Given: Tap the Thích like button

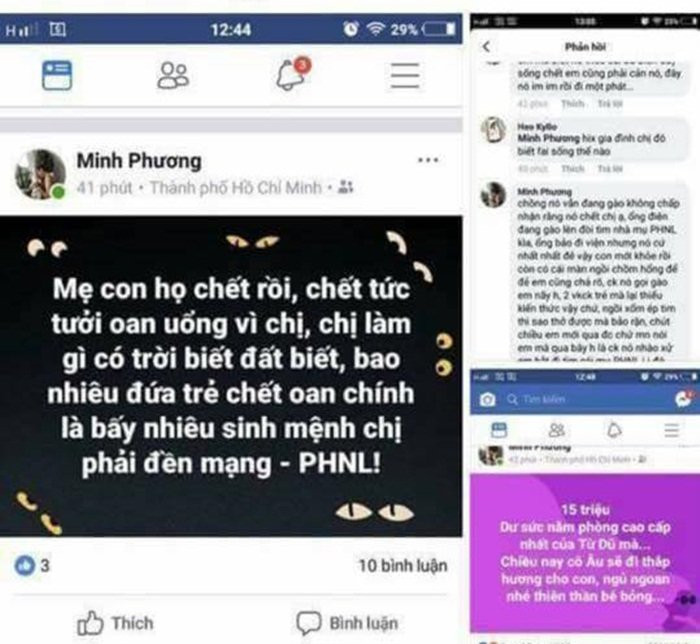Looking at the screenshot, I should 115,623.
